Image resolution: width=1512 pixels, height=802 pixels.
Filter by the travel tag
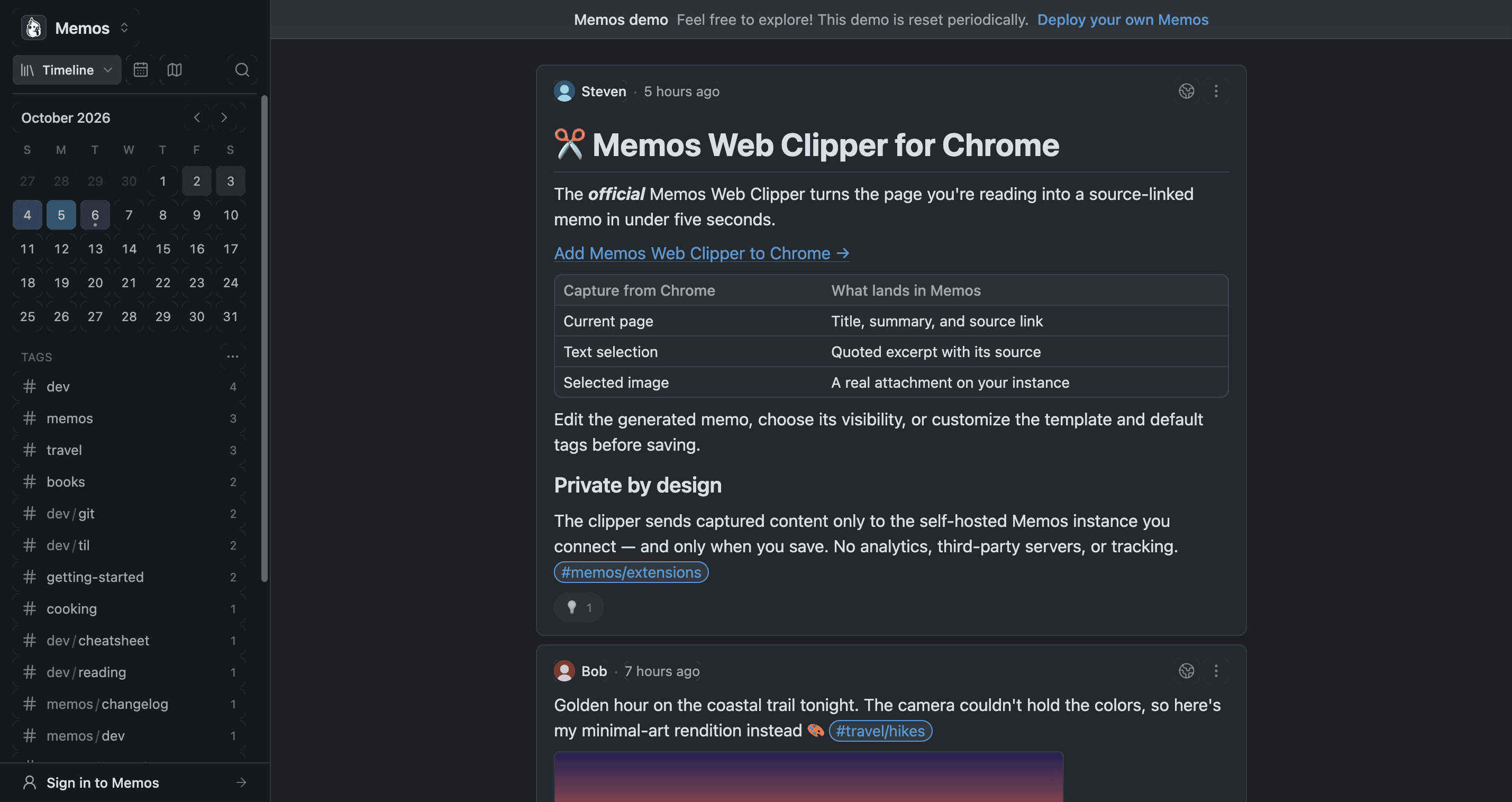[129, 450]
